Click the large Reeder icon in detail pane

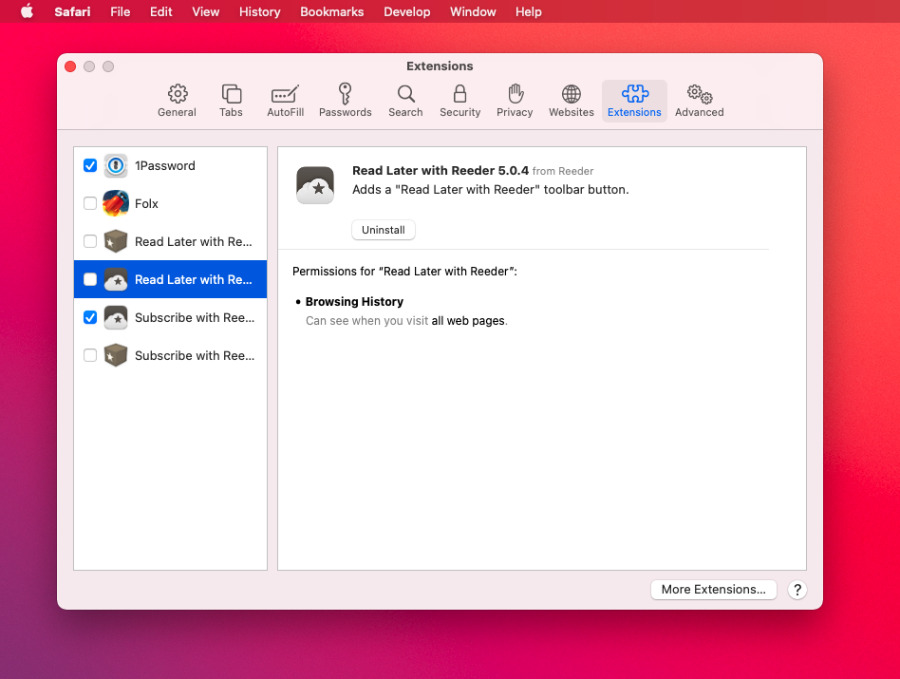pos(315,185)
